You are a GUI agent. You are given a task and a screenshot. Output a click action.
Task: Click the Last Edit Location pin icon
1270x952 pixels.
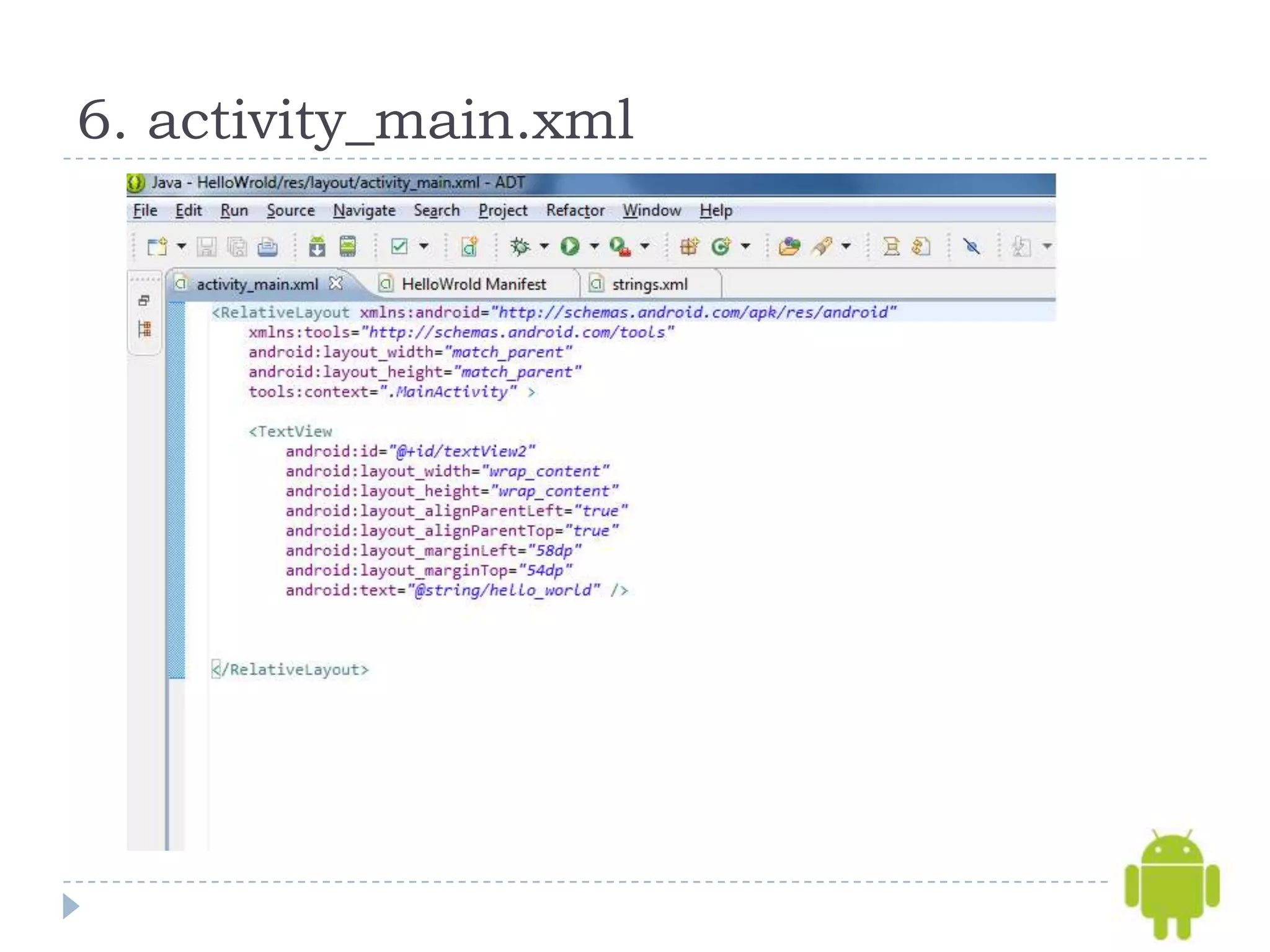[x=972, y=247]
